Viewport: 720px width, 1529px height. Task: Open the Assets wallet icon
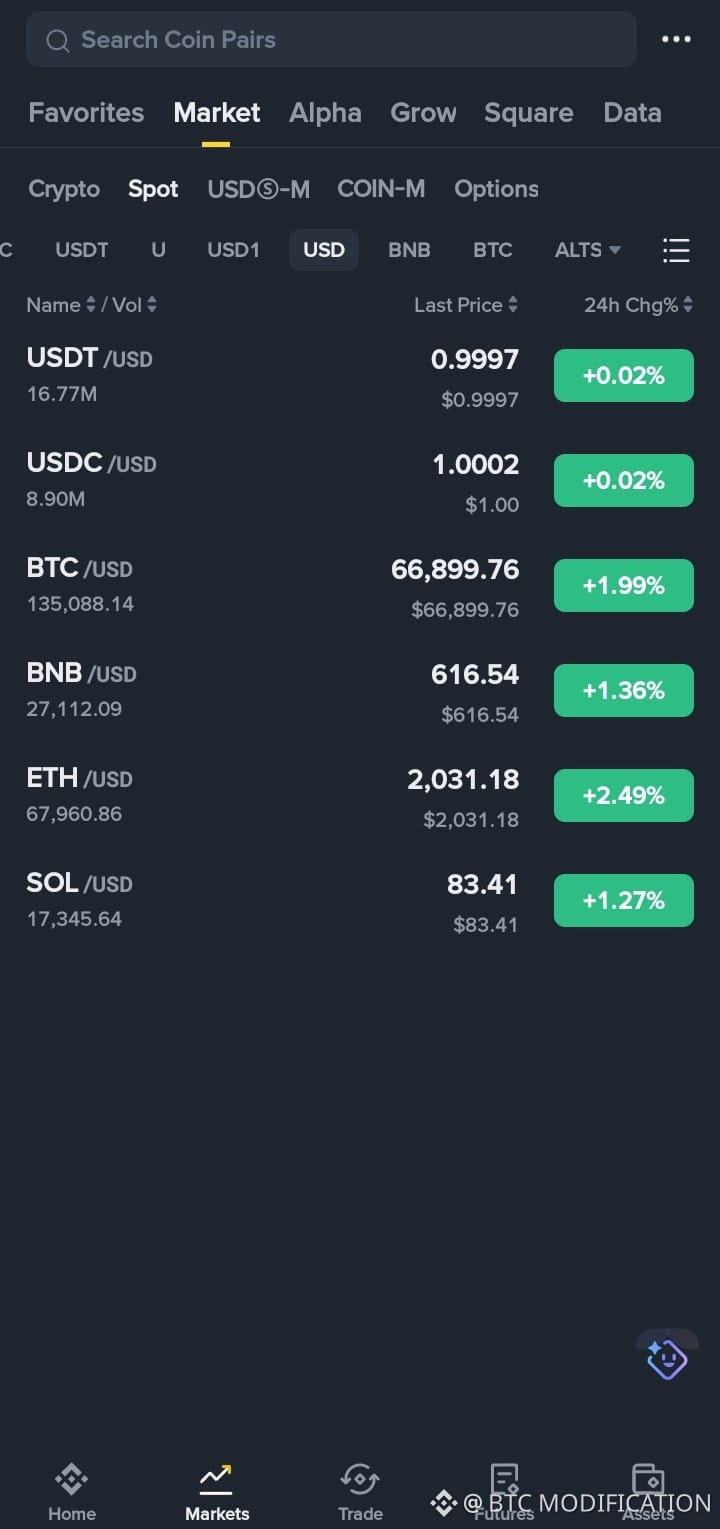coord(648,1478)
